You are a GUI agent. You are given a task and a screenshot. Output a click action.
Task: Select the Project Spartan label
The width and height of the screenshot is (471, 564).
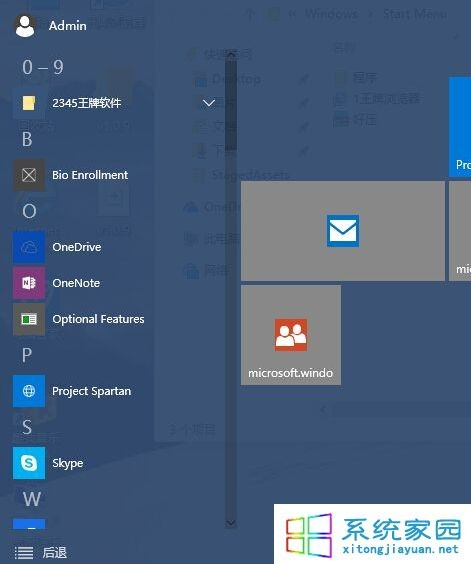point(91,391)
